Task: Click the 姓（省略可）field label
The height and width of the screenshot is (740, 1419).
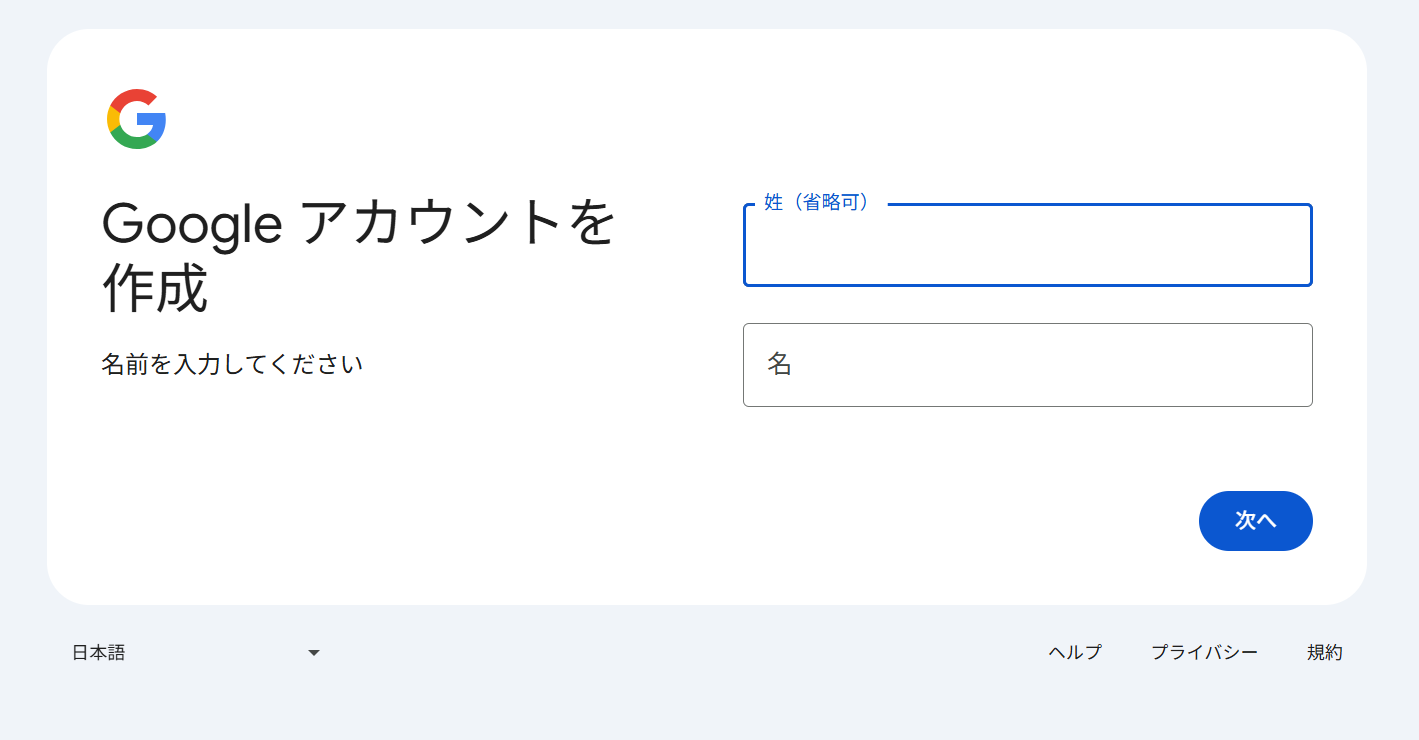Action: point(815,201)
